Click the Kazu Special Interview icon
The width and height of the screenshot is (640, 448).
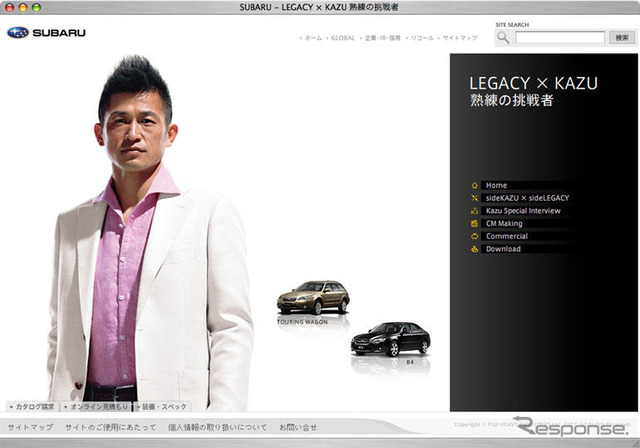point(474,211)
